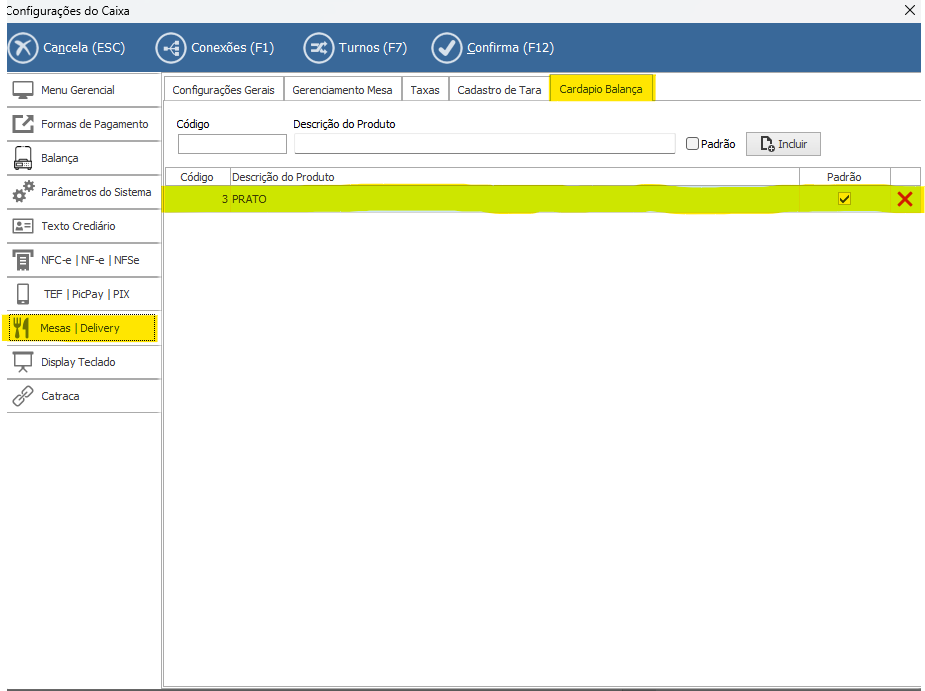This screenshot has height=691, width=925.
Task: Open the Catraca link icon item
Action: [23, 396]
